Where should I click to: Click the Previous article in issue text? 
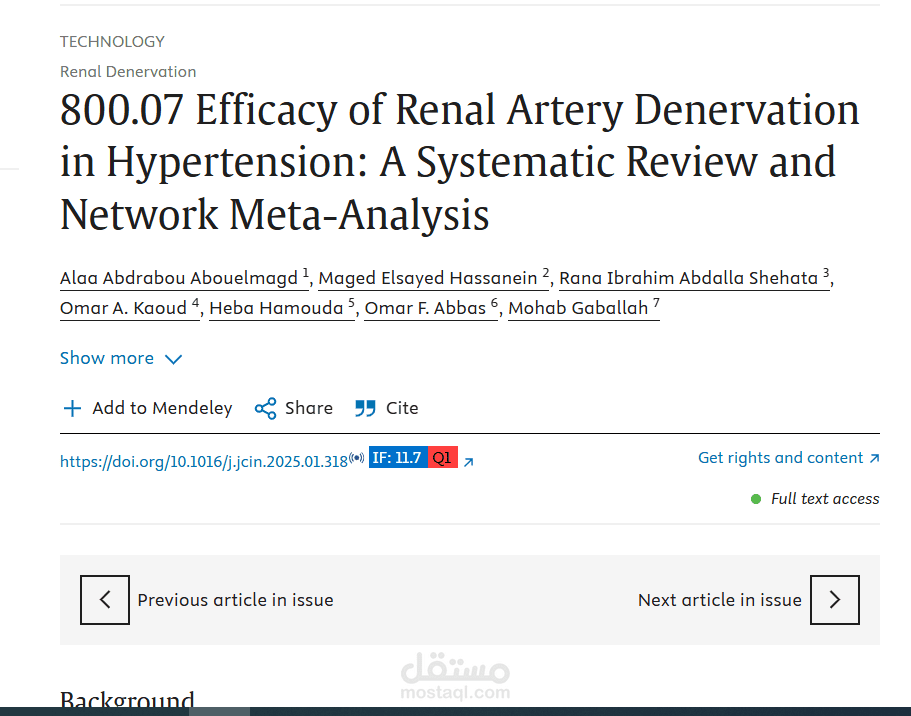tap(235, 600)
